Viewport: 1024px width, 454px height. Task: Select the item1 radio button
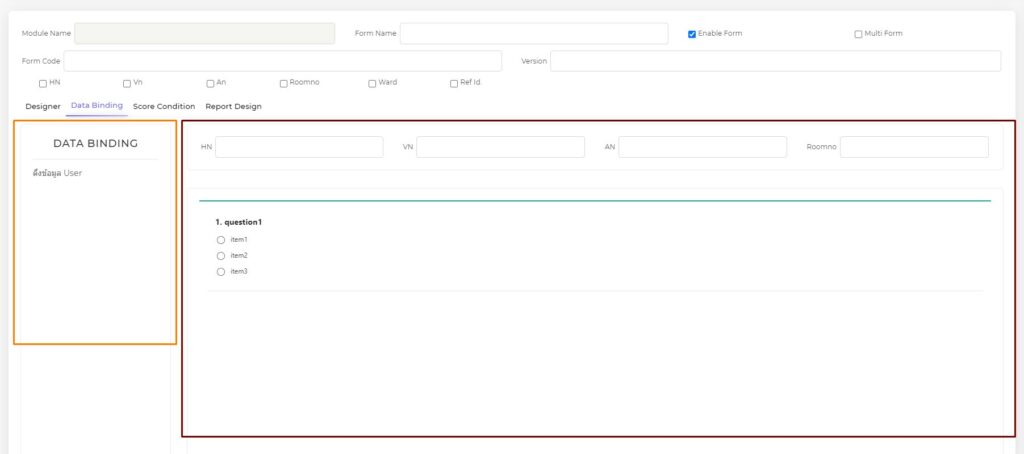coord(221,240)
